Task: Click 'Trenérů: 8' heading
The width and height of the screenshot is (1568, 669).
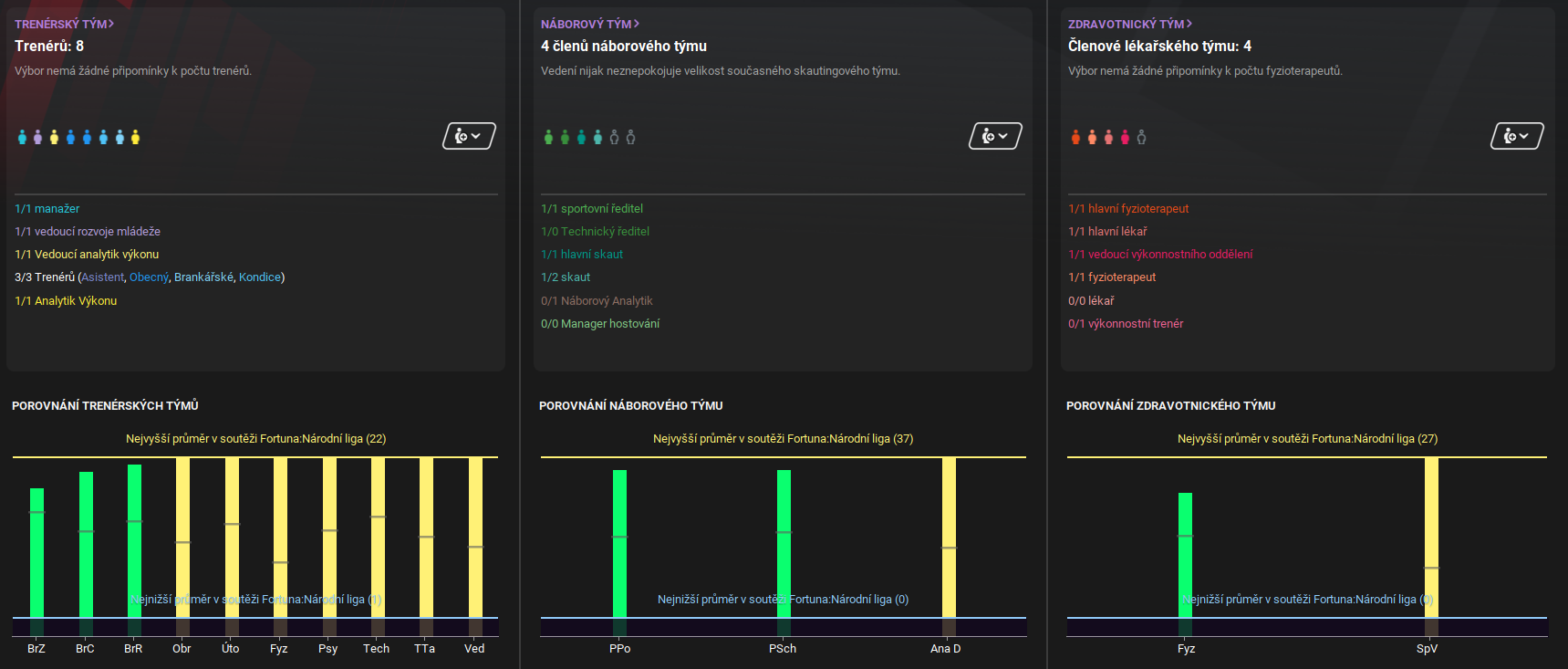Action: 49,46
